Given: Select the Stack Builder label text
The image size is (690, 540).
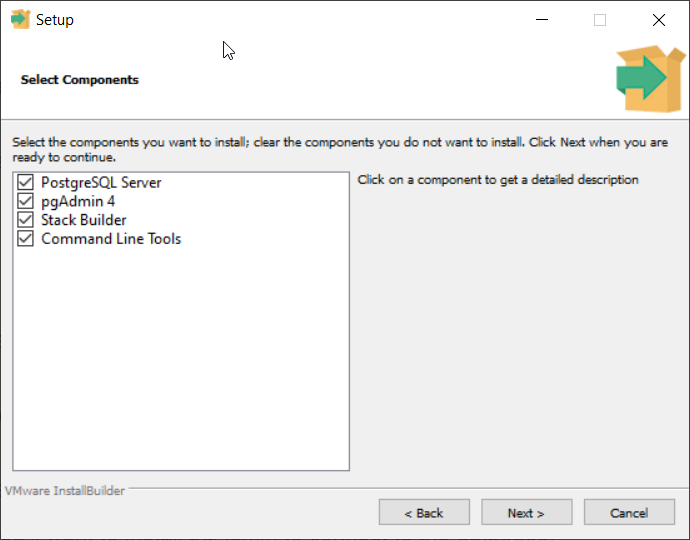Looking at the screenshot, I should coord(84,220).
